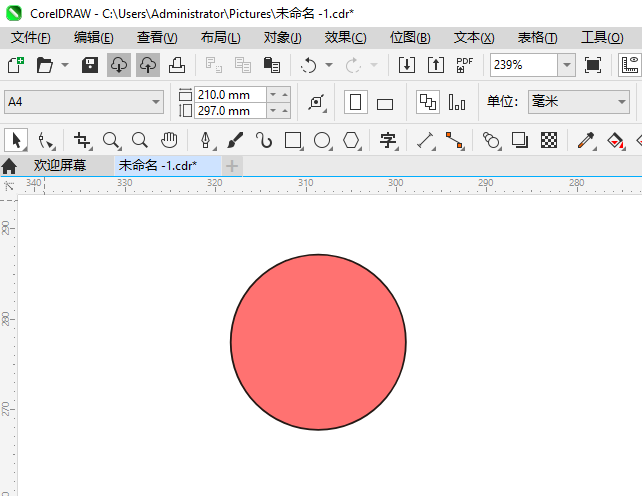Screen dimensions: 642x496
Task: Create a new document with New icon
Action: click(x=16, y=65)
